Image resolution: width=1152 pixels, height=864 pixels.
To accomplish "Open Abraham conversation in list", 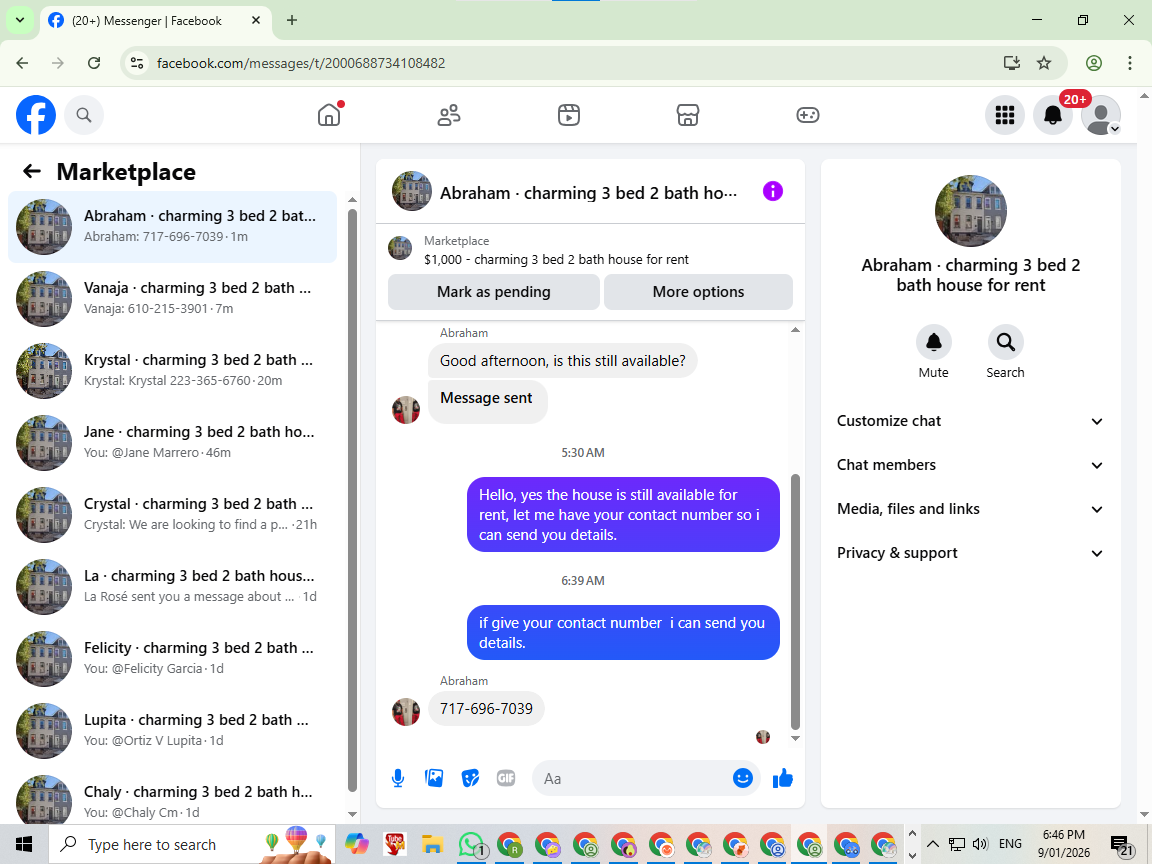I will click(x=173, y=226).
